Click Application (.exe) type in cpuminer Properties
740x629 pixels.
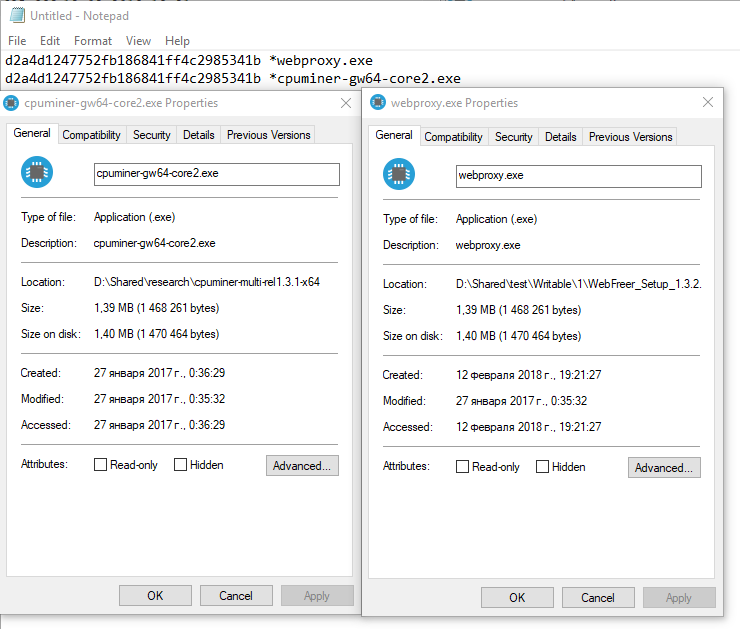[x=135, y=217]
